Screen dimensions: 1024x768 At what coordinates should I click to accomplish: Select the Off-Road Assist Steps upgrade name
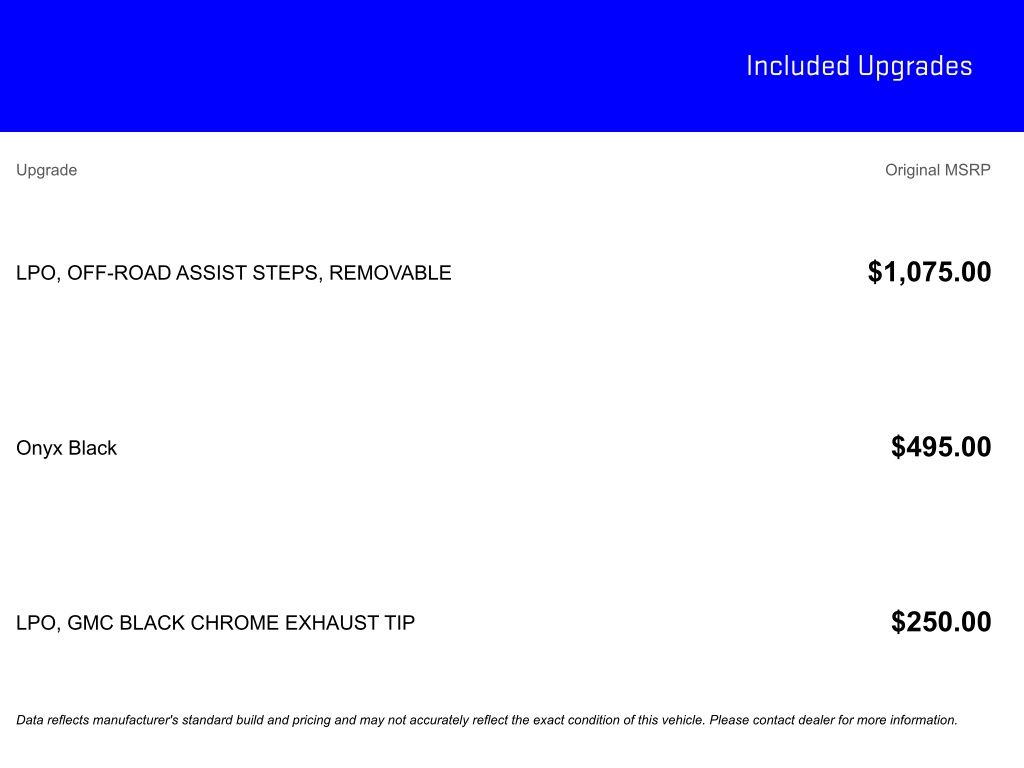click(x=234, y=272)
